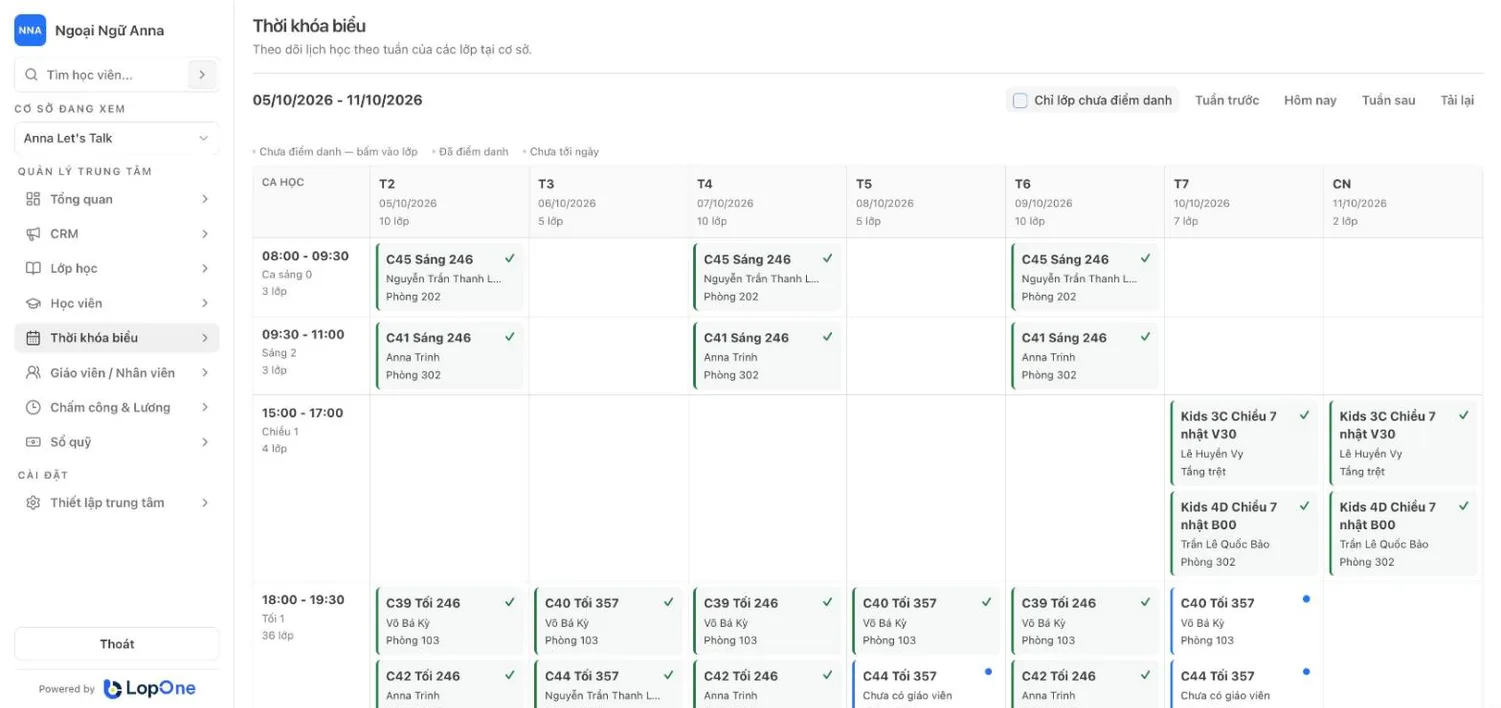The width and height of the screenshot is (1501, 708).
Task: Click the 05/10/2026 - 11/10/2026 date range
Action: click(x=338, y=100)
